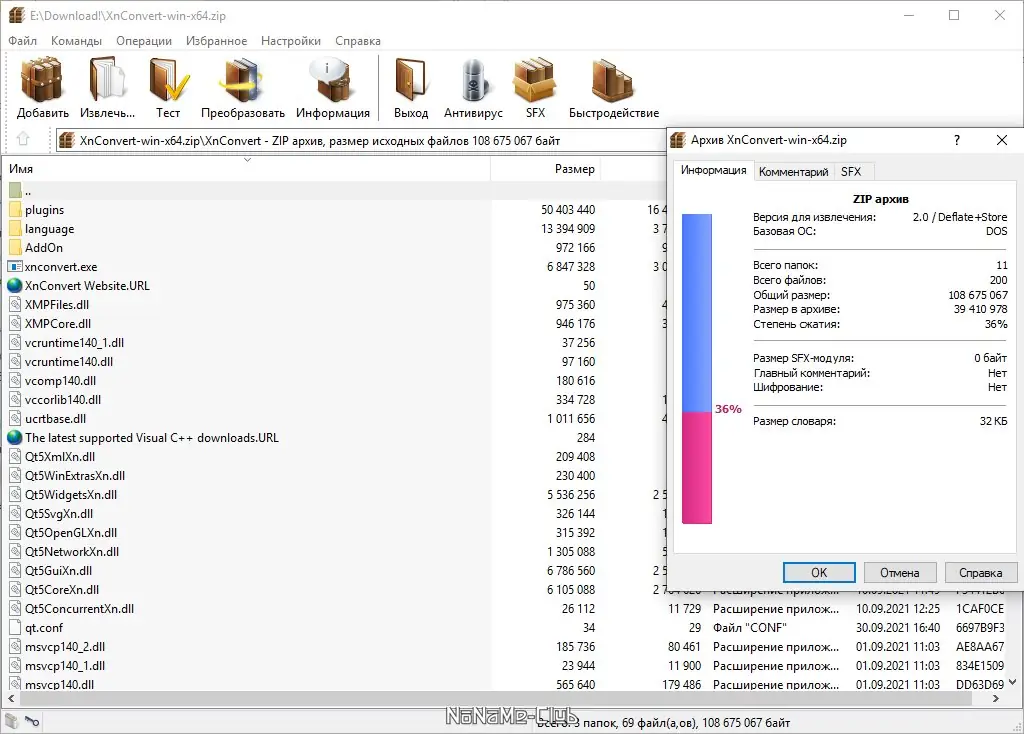
Task: Sort by the Размер column header
Action: pos(546,168)
